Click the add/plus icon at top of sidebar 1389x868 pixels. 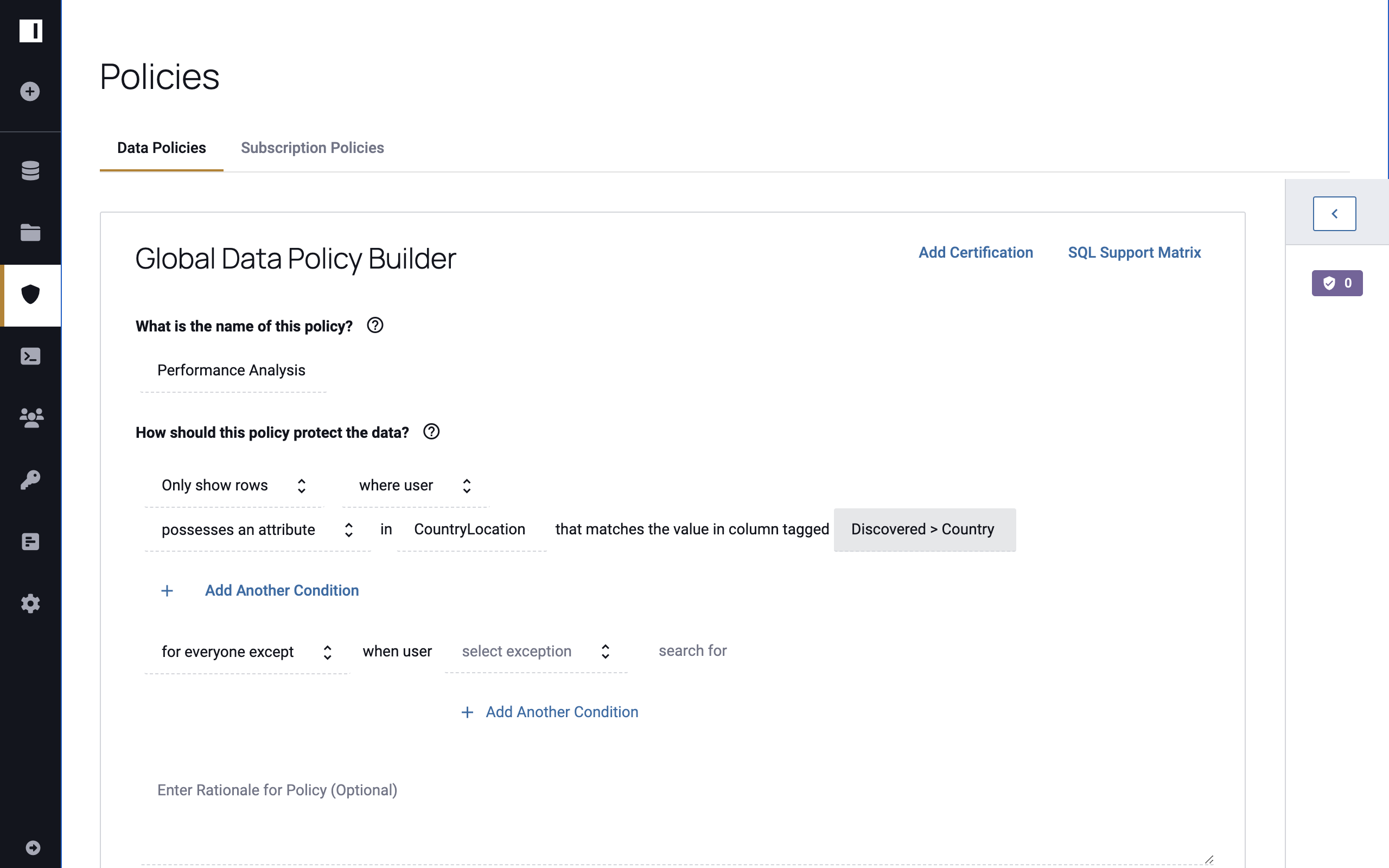pyautogui.click(x=30, y=91)
